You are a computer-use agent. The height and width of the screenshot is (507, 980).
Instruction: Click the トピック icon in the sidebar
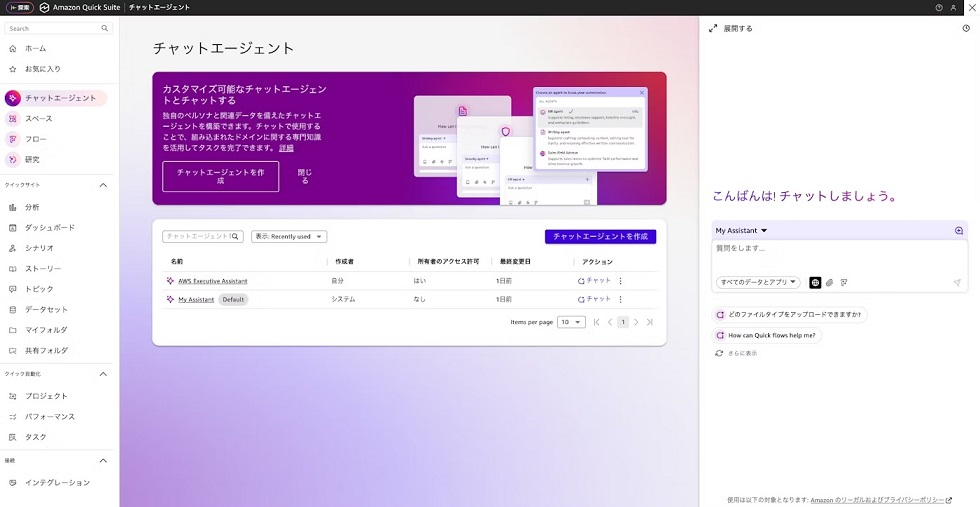[x=12, y=289]
